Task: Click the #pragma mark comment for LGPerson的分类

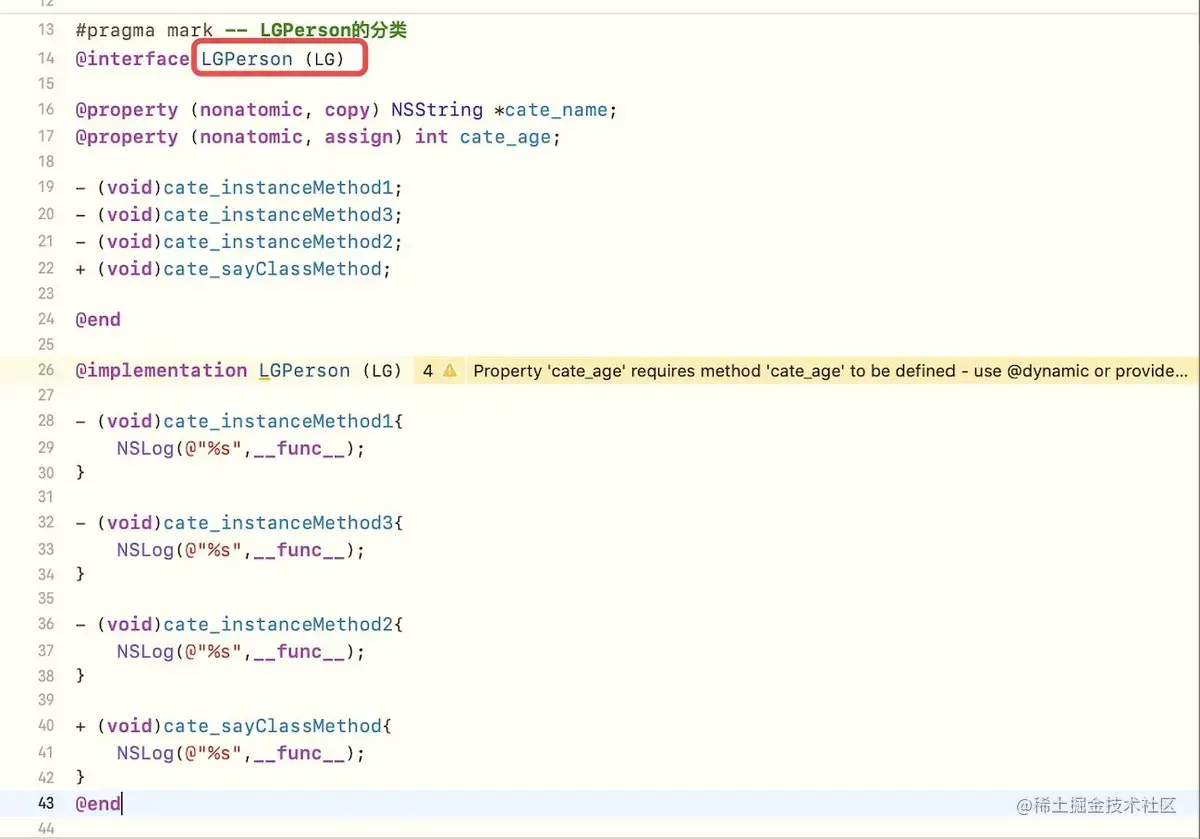Action: 241,30
